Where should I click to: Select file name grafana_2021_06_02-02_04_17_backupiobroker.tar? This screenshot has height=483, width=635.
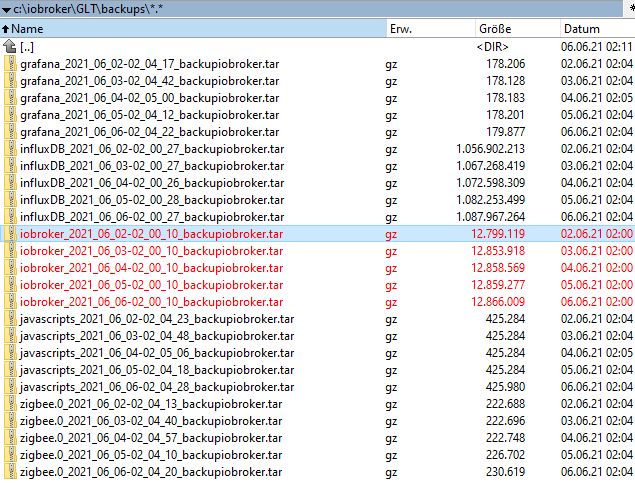pos(149,64)
